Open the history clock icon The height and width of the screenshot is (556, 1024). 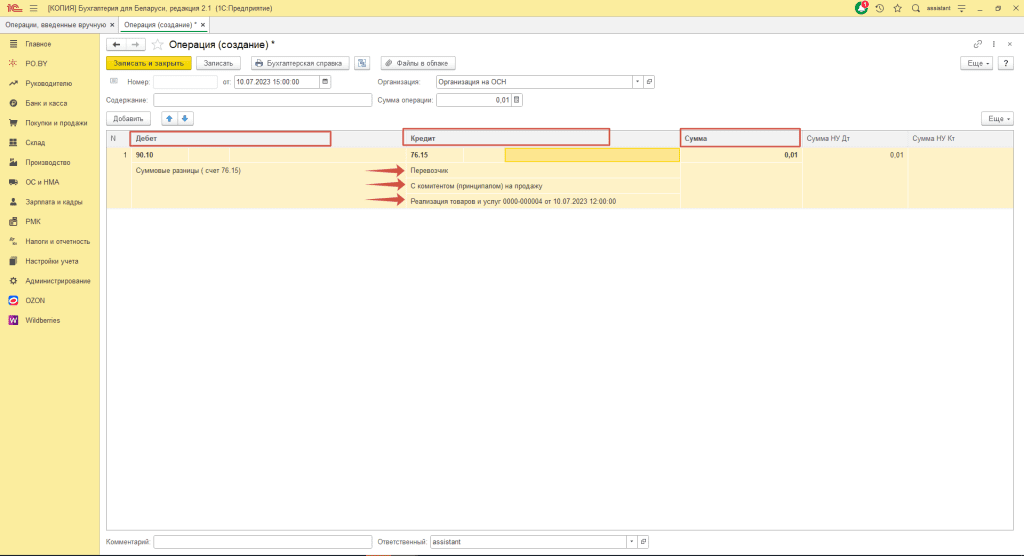tap(880, 8)
